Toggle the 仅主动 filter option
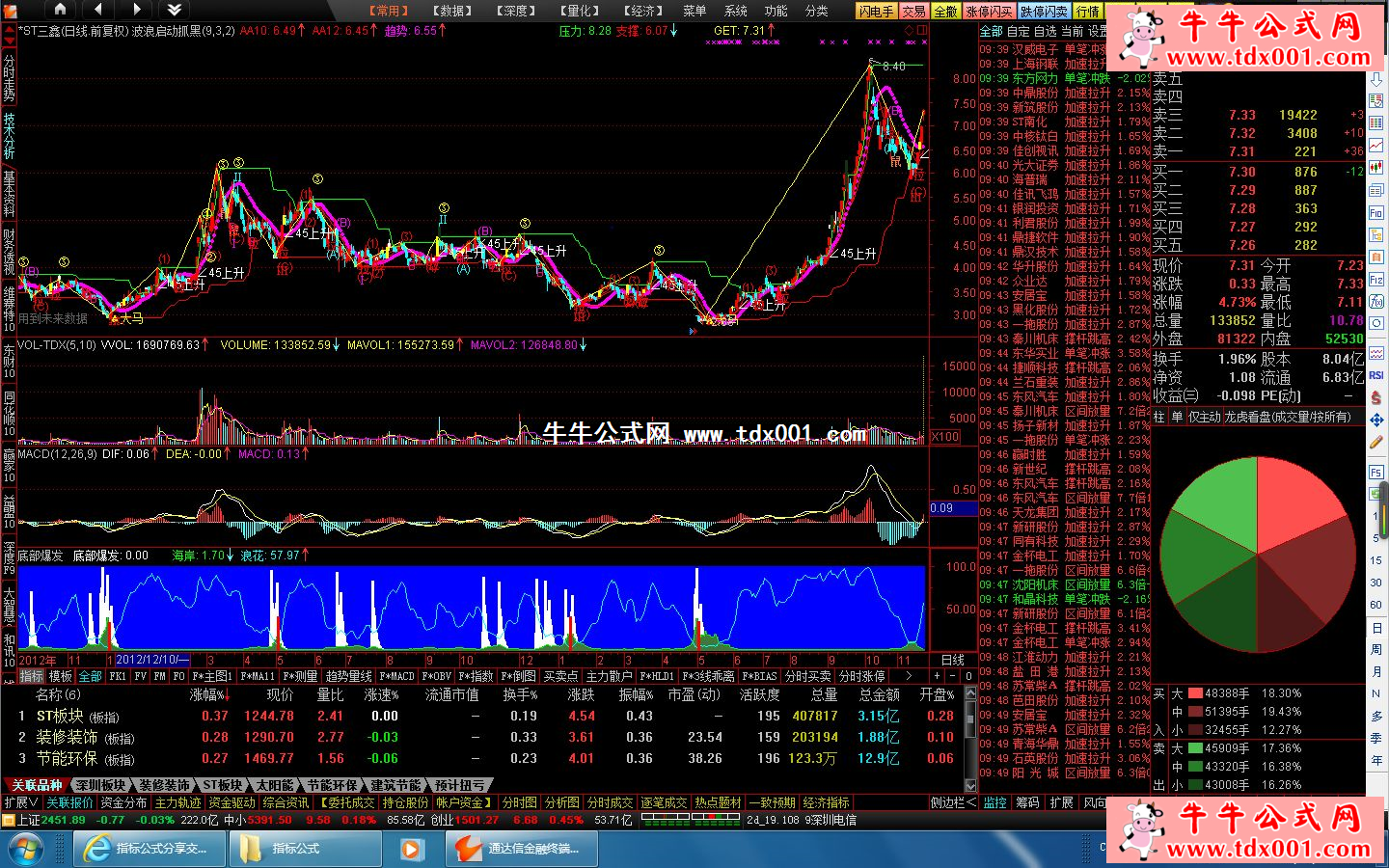 (x=1205, y=417)
